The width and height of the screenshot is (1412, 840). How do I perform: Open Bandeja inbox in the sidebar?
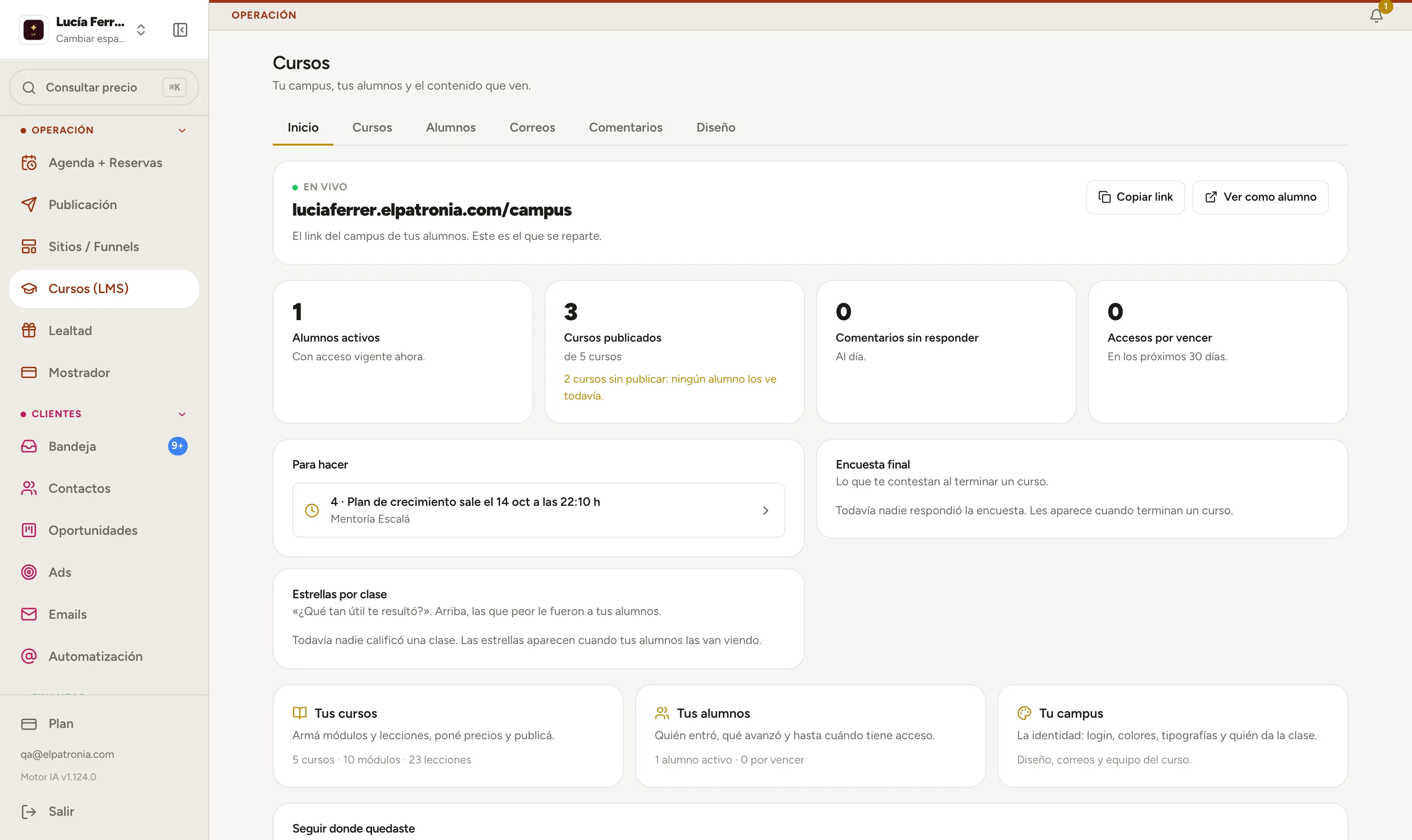coord(104,447)
